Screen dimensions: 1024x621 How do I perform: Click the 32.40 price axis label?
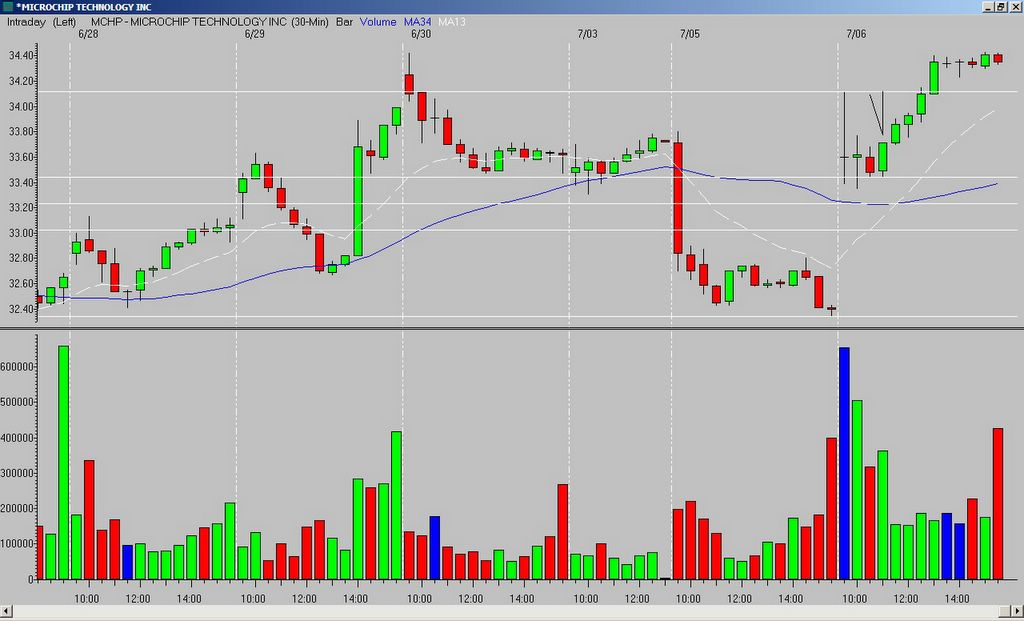(21, 309)
